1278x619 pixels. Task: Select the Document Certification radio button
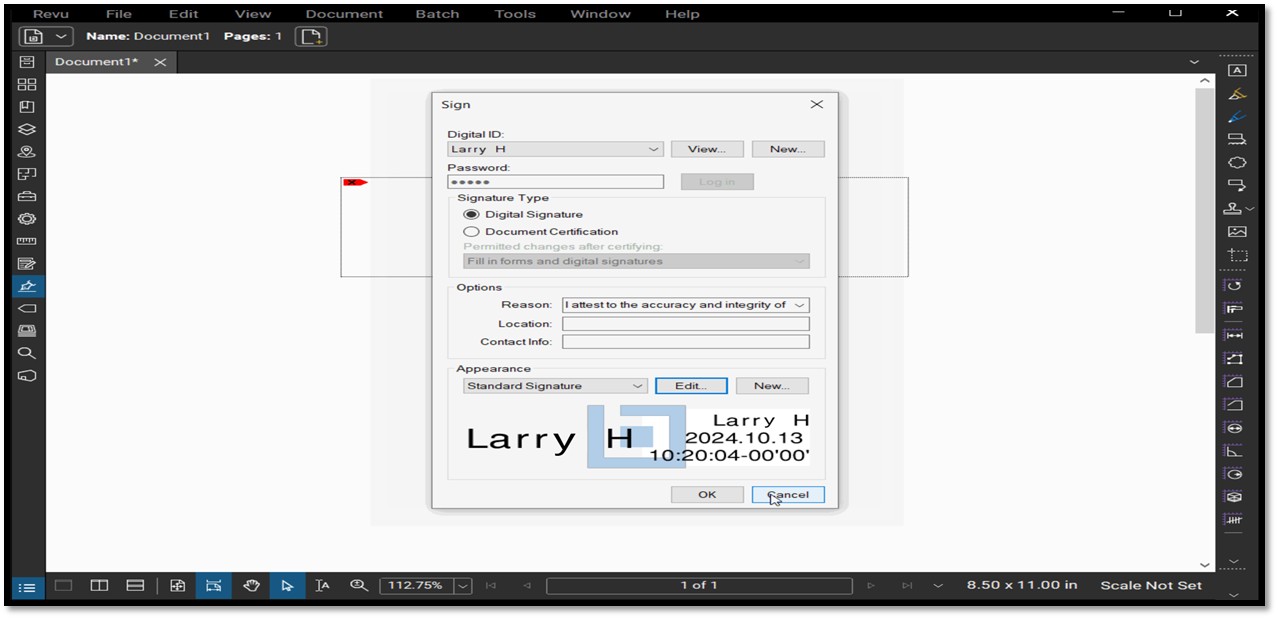[471, 231]
